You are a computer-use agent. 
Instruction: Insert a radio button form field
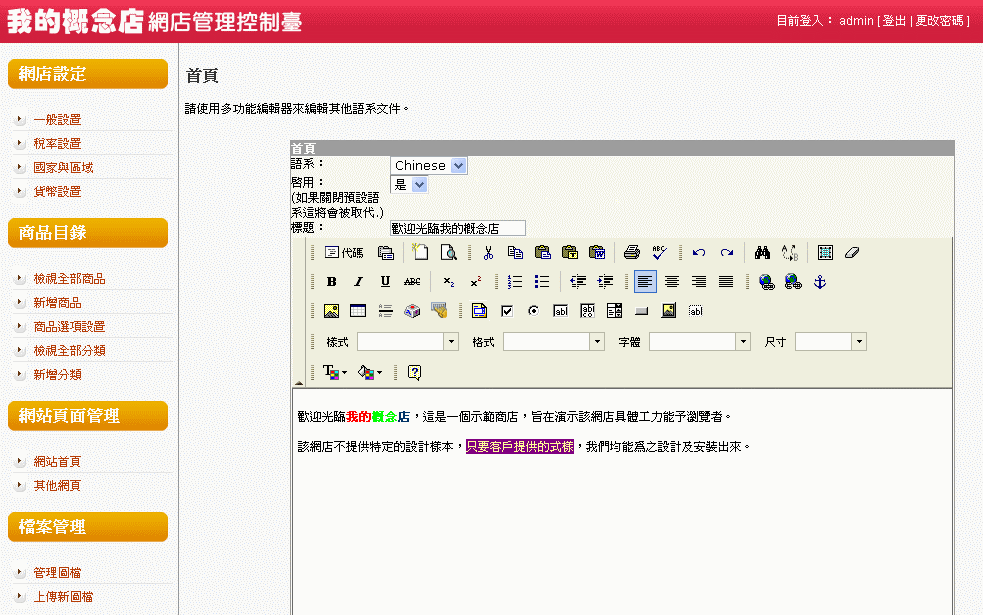(x=533, y=311)
